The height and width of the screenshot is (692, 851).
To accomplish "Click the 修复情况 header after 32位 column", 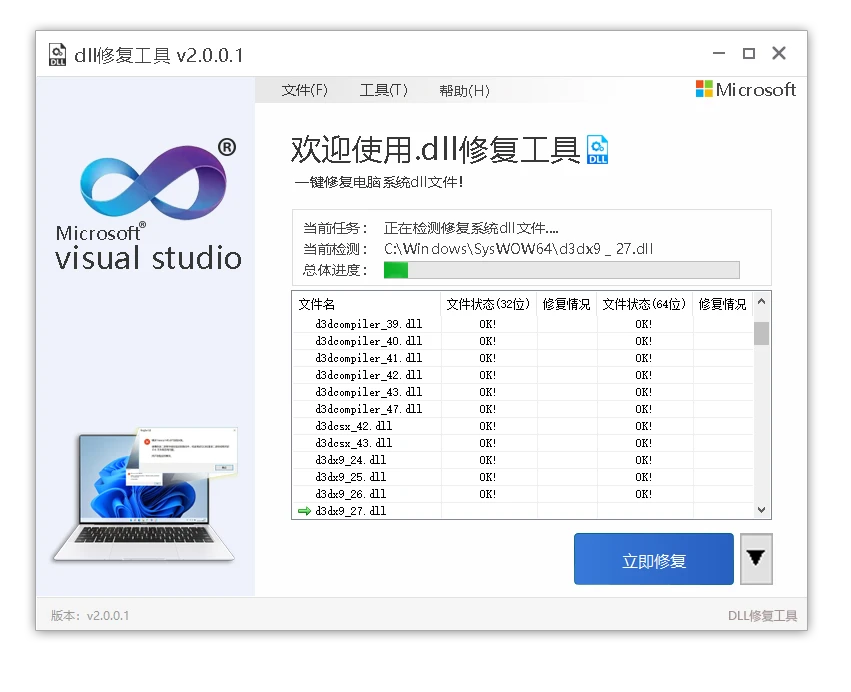I will (x=567, y=304).
